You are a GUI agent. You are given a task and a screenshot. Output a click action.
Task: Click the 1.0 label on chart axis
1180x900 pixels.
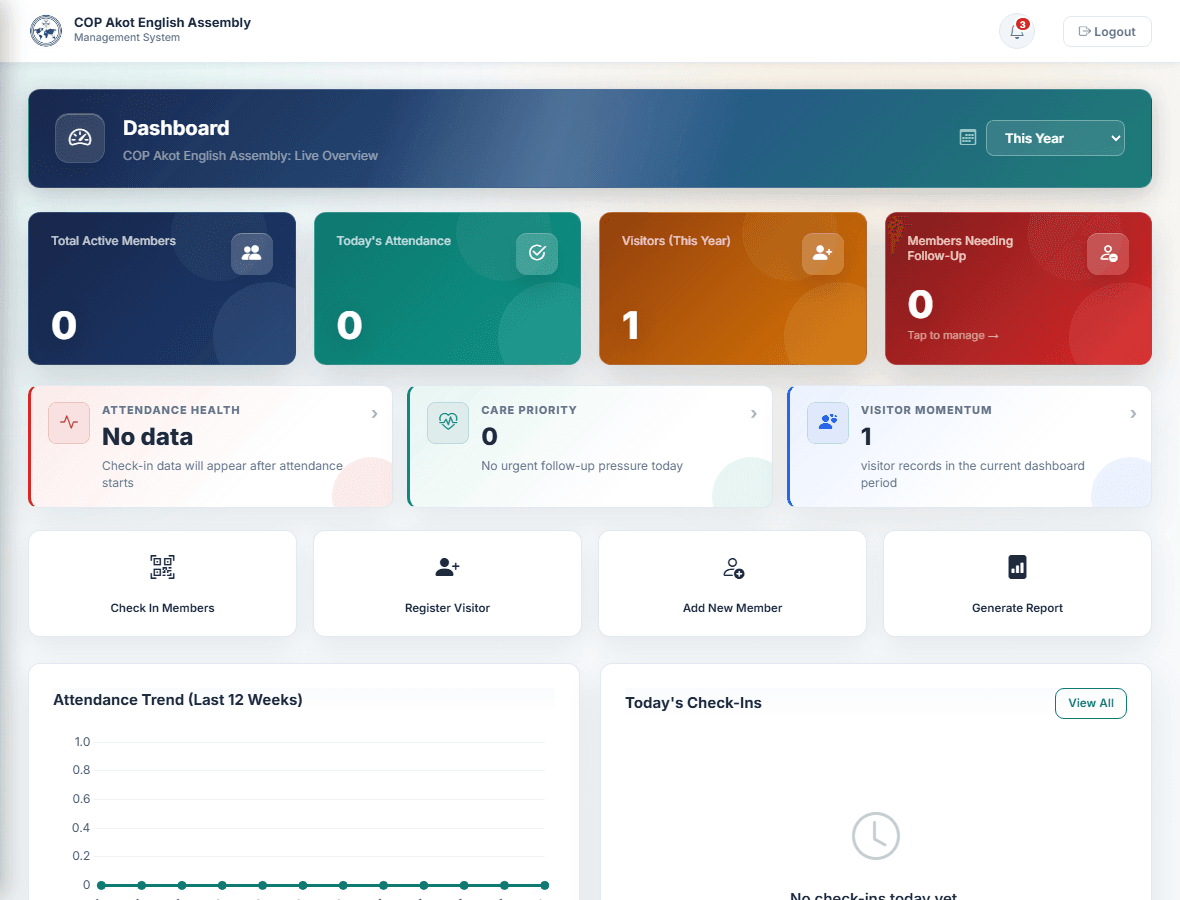tap(82, 742)
